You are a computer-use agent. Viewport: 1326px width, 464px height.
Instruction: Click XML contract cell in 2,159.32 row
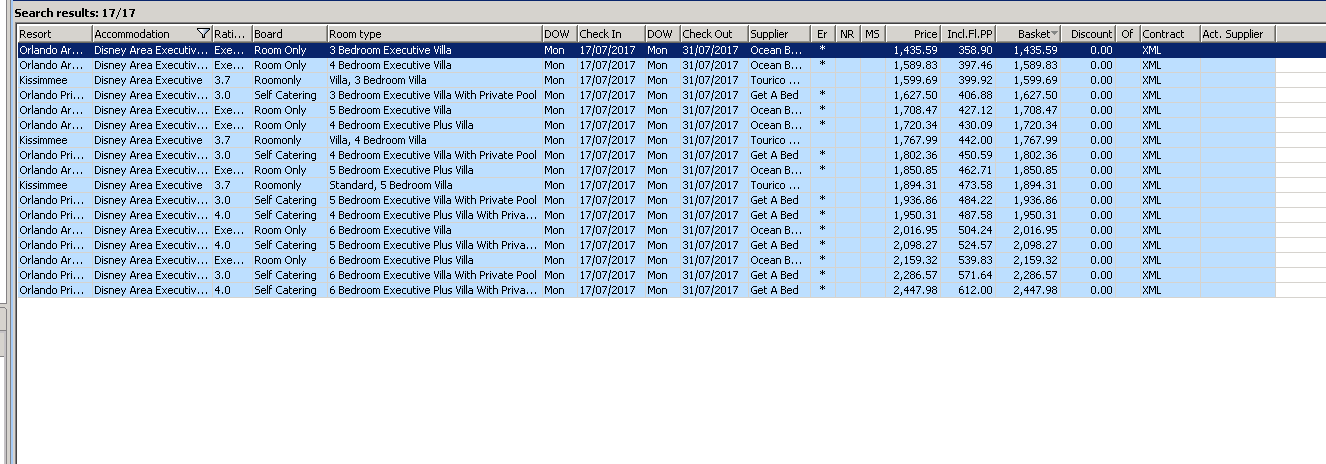[x=1169, y=260]
